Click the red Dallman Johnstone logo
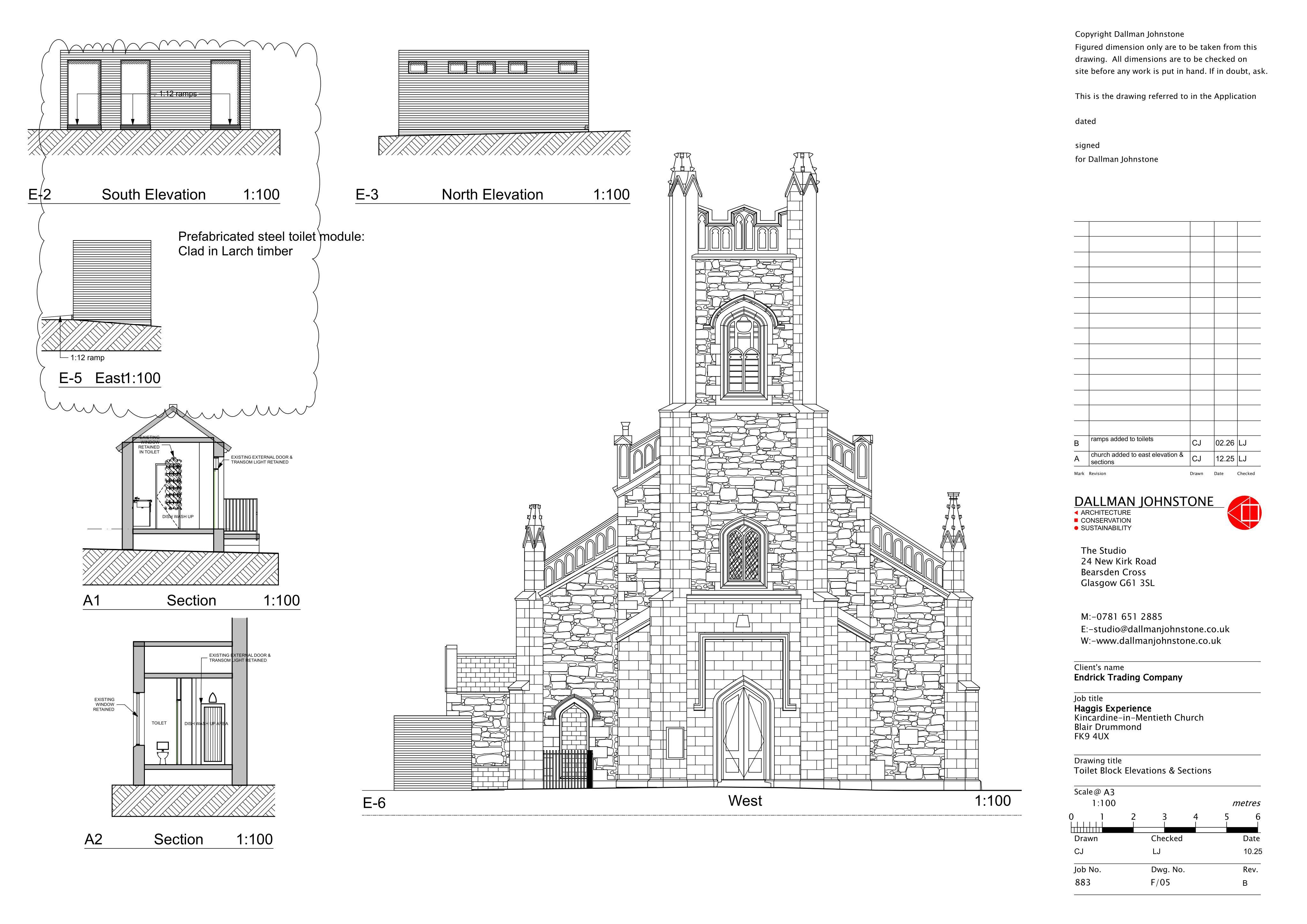The width and height of the screenshot is (1307, 924). 1244,513
